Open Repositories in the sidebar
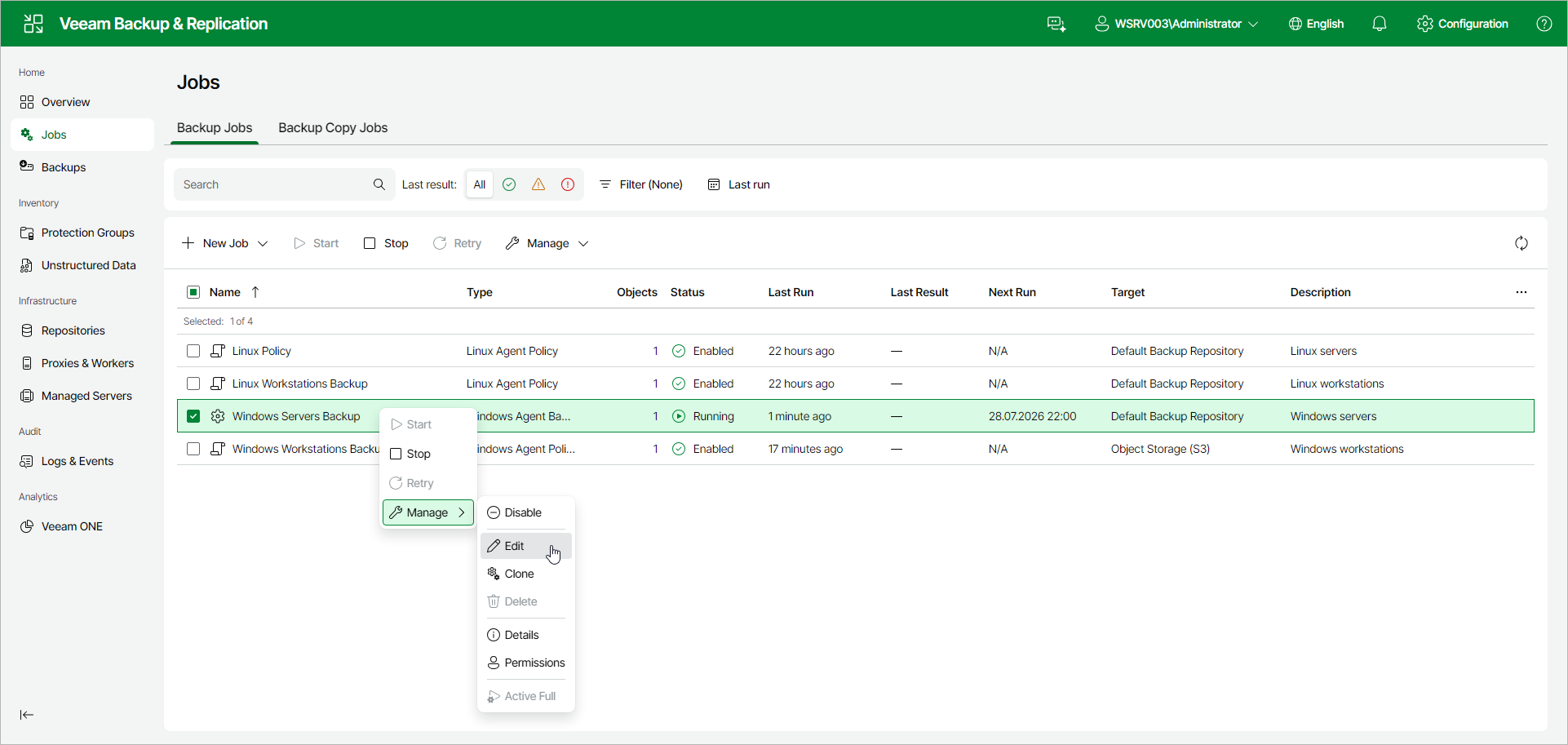This screenshot has width=1568, height=745. 82,330
